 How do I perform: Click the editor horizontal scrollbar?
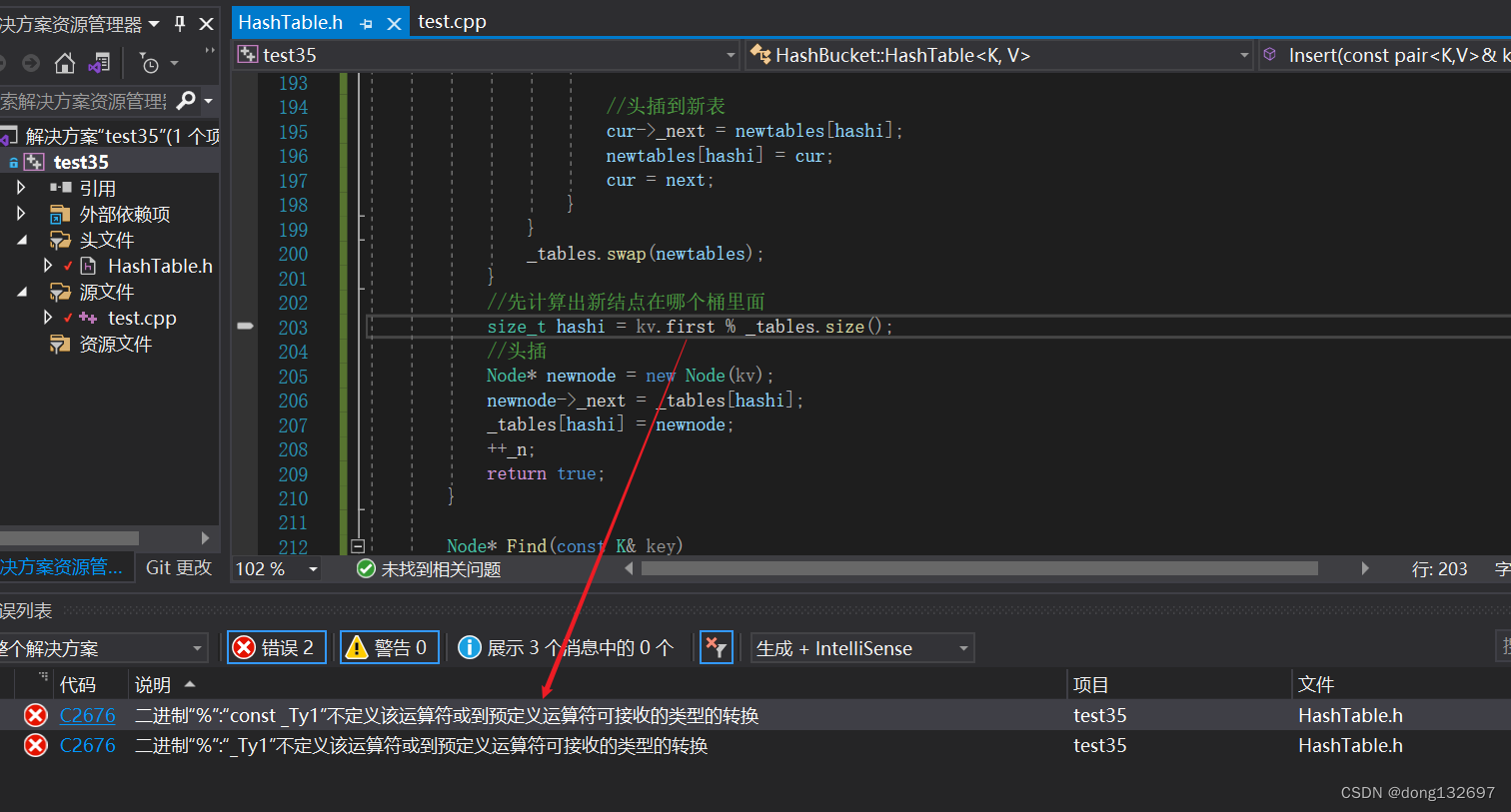tap(979, 568)
